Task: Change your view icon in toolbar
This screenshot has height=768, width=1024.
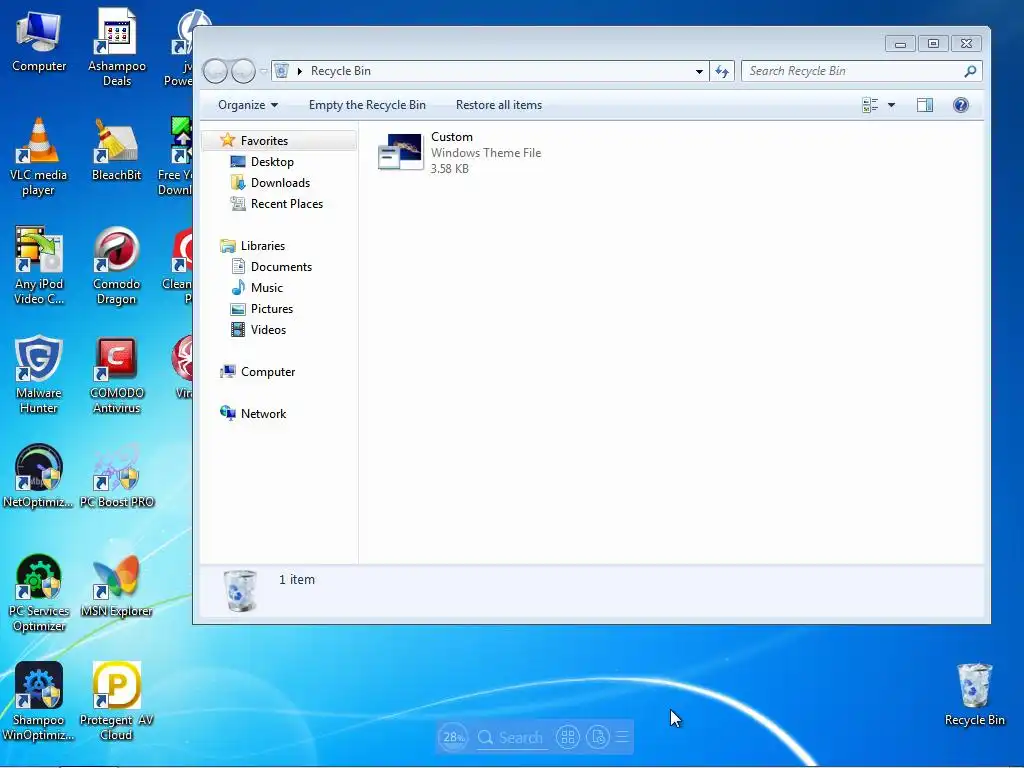Action: [870, 105]
